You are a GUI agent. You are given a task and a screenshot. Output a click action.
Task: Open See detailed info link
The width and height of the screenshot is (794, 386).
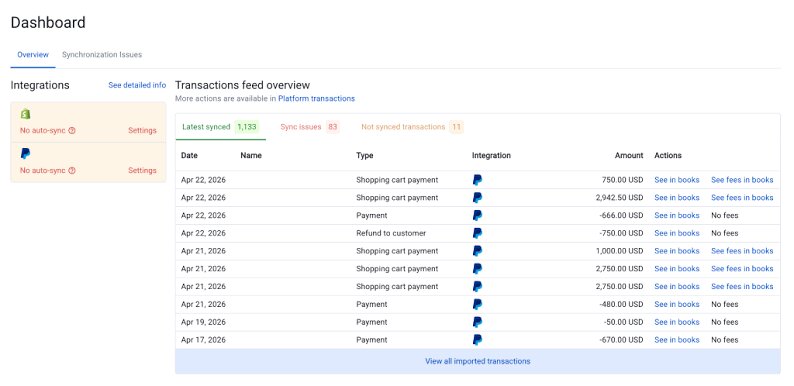pos(137,85)
